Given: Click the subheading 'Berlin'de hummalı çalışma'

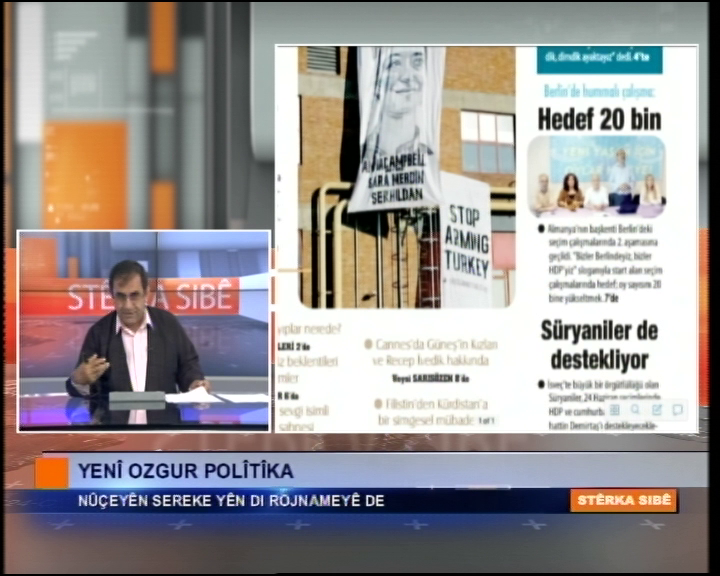Looking at the screenshot, I should [x=599, y=92].
